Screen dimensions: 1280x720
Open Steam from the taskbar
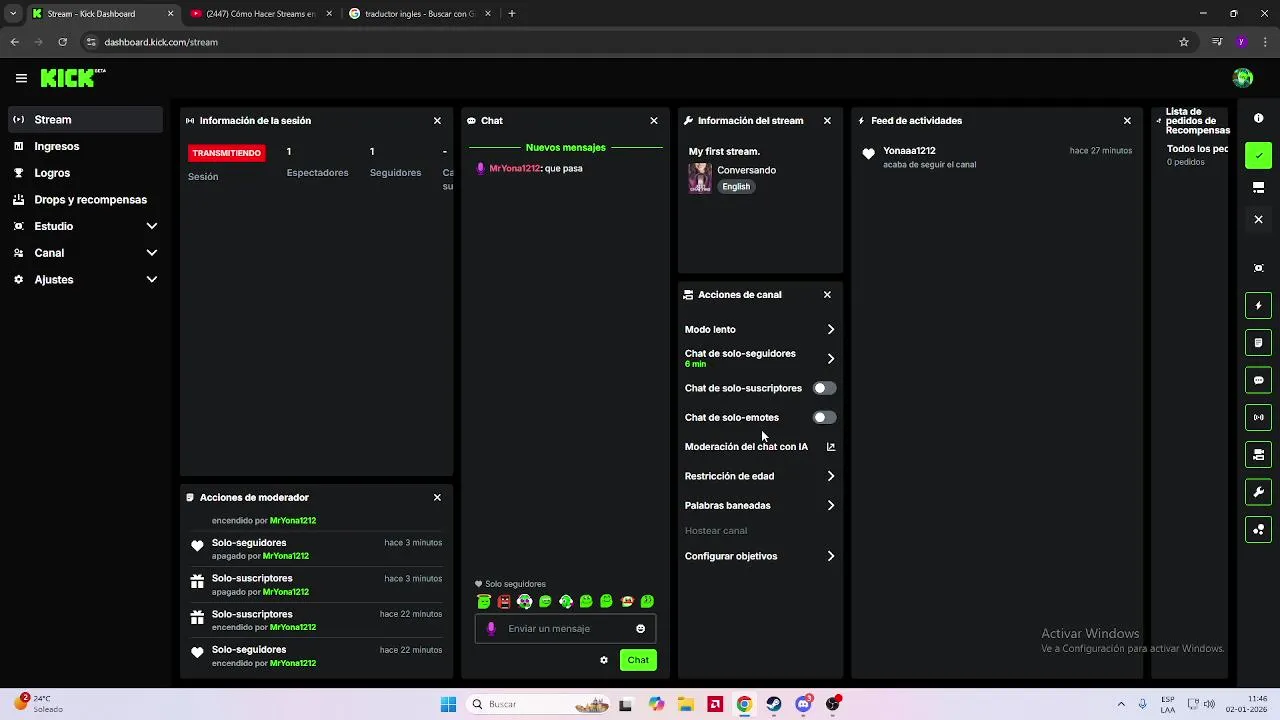pos(774,704)
